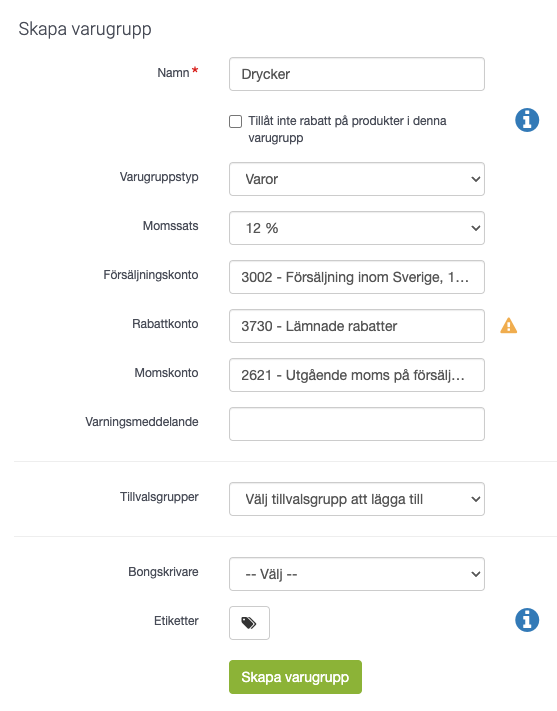Click the Namn label with red asterisk
The width and height of the screenshot is (557, 711).
tap(177, 73)
